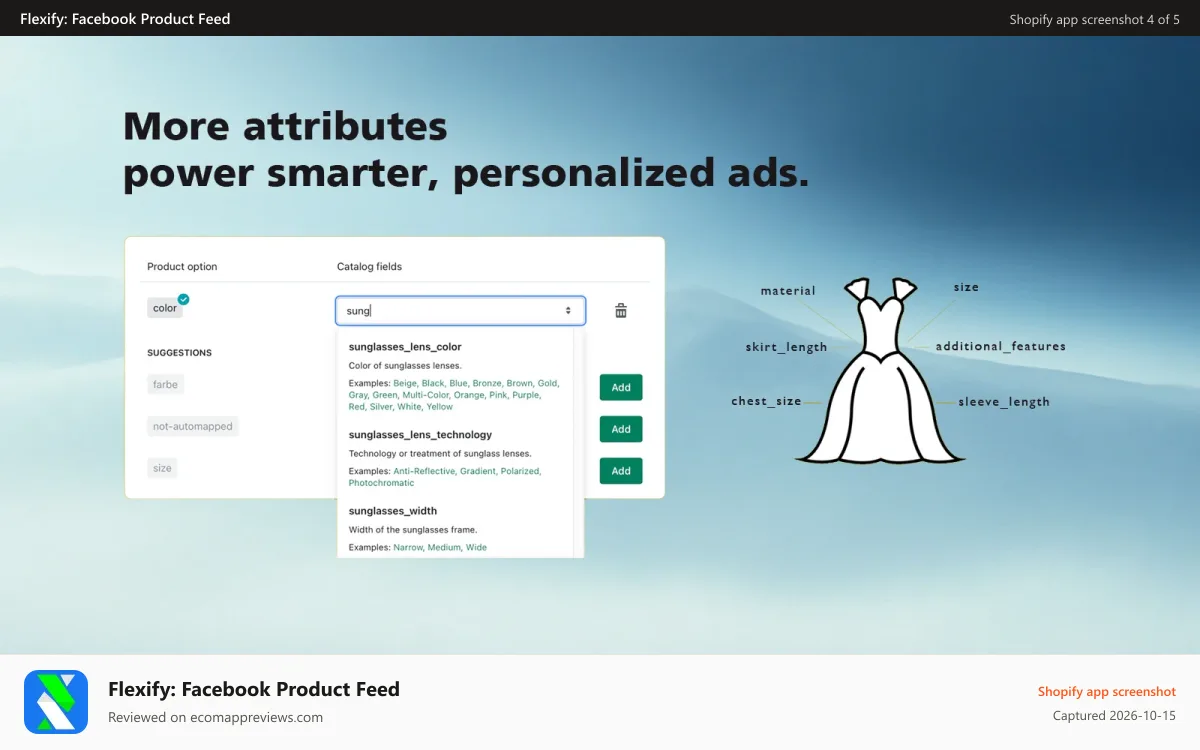
Task: Click the orange Shopify app screenshot label
Action: pos(1107,692)
